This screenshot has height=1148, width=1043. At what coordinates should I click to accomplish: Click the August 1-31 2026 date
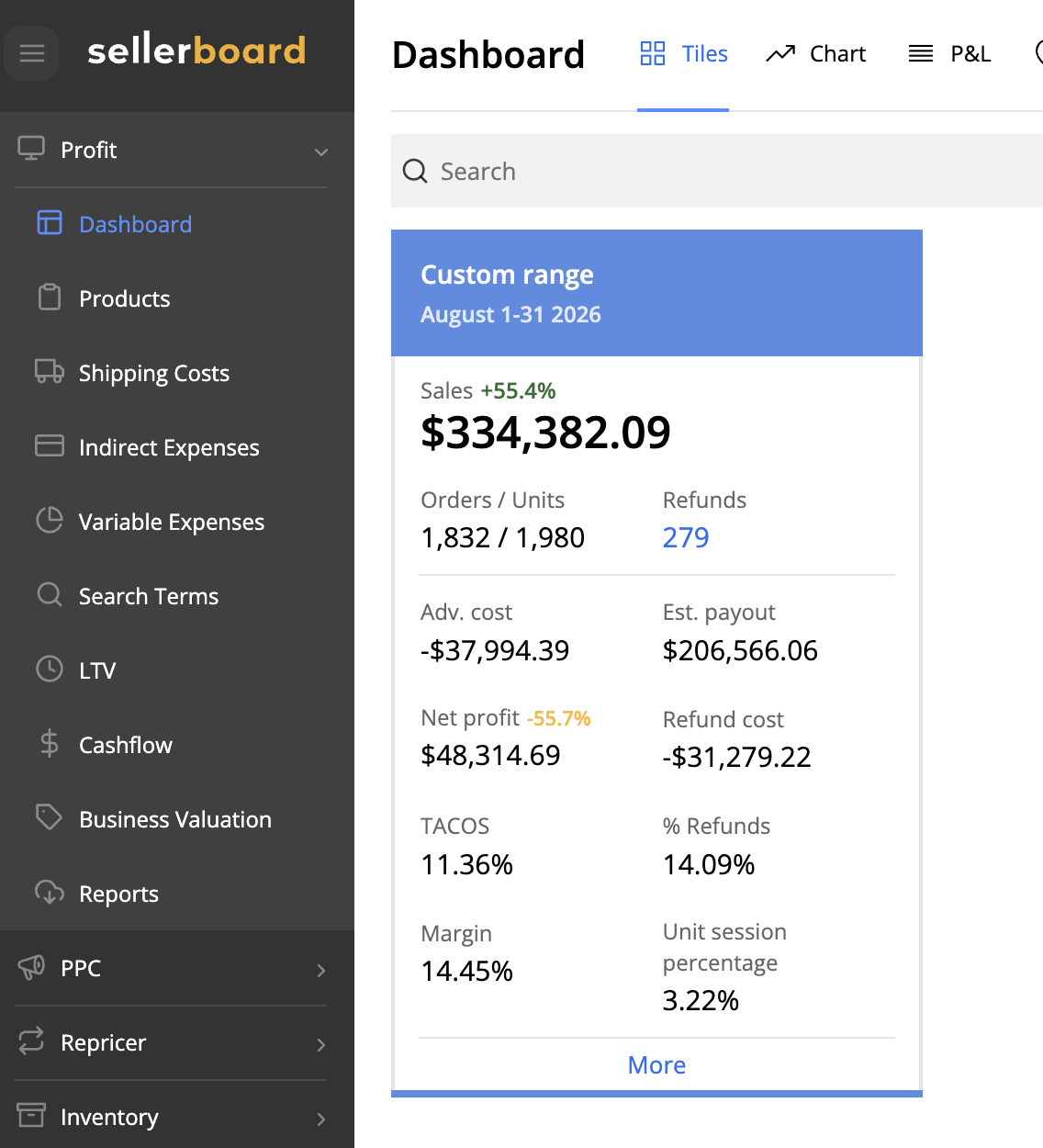click(510, 314)
